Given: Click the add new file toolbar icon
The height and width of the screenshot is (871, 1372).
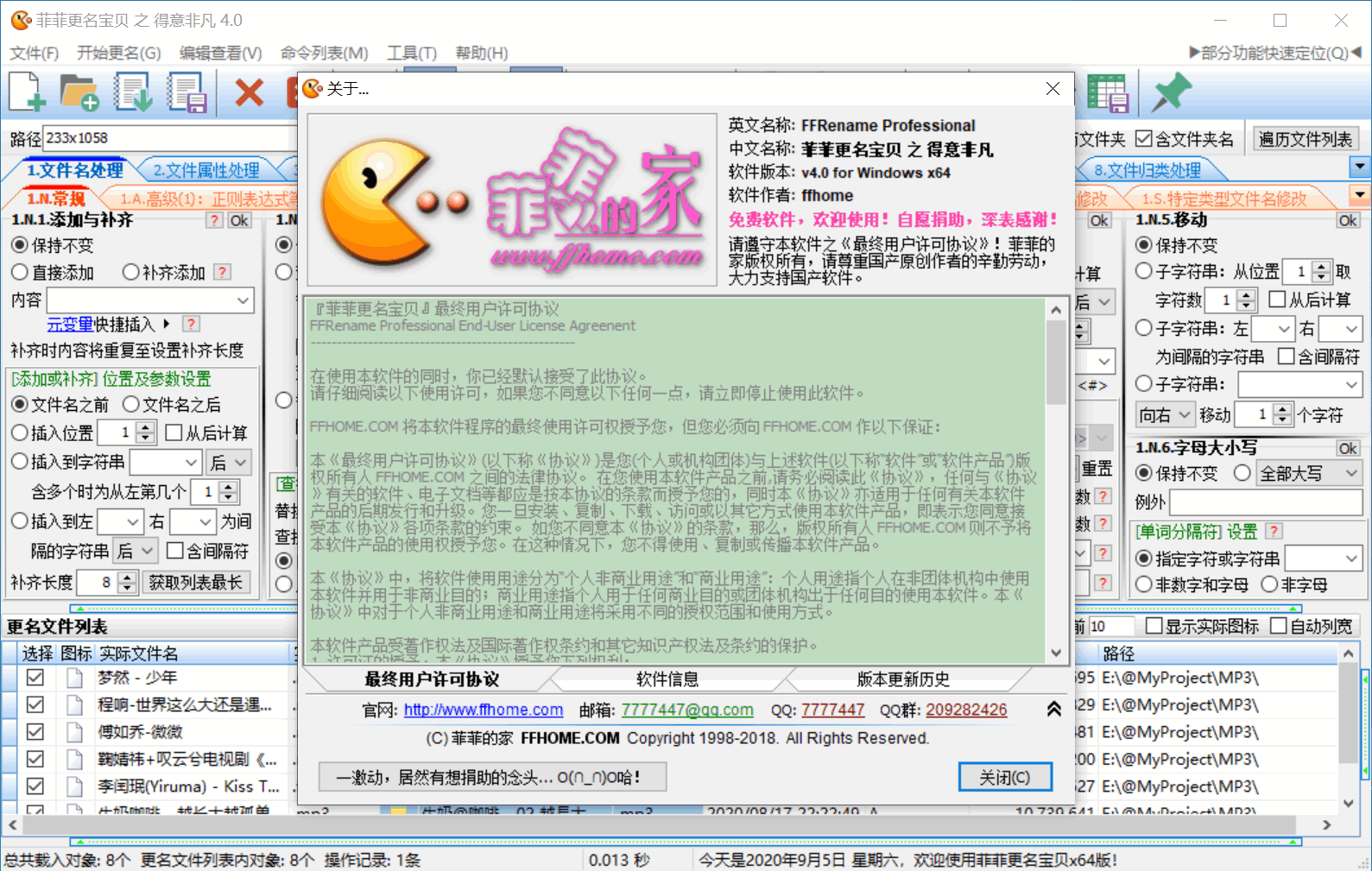Looking at the screenshot, I should [x=27, y=92].
